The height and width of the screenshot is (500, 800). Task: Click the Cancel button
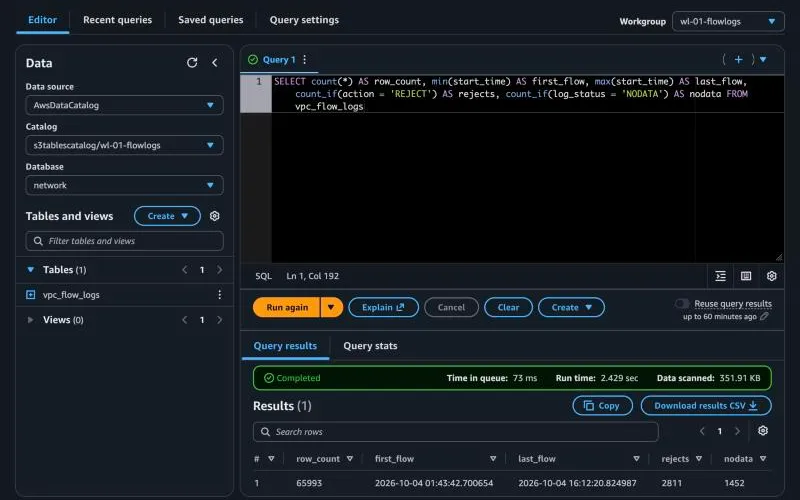[x=452, y=307]
